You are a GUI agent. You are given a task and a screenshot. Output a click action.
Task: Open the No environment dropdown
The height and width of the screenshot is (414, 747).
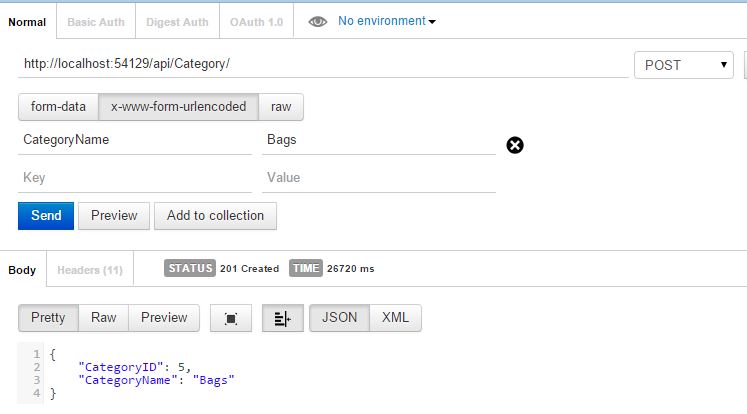point(387,21)
